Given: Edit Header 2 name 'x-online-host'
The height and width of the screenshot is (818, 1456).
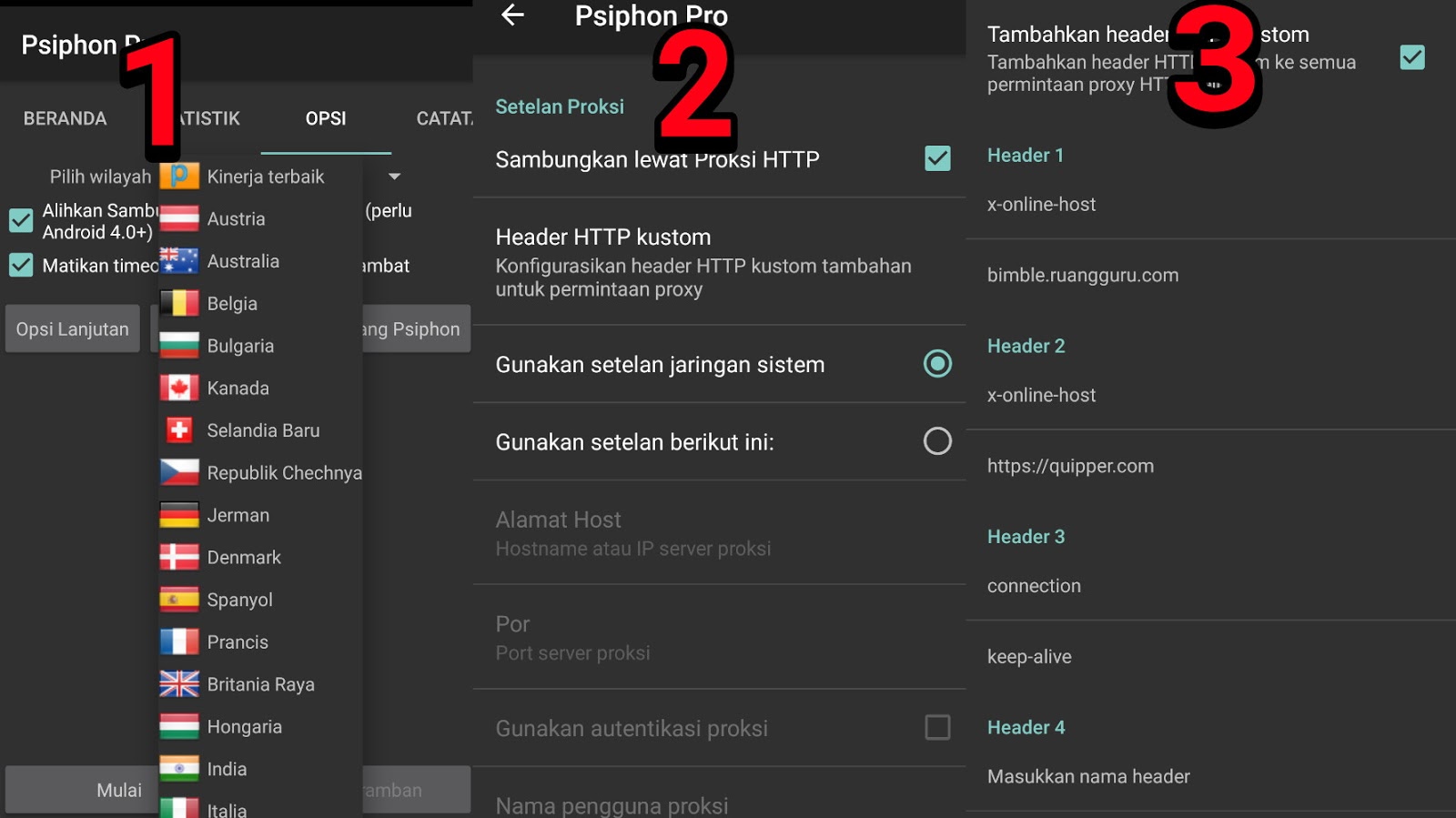Looking at the screenshot, I should tap(1210, 395).
